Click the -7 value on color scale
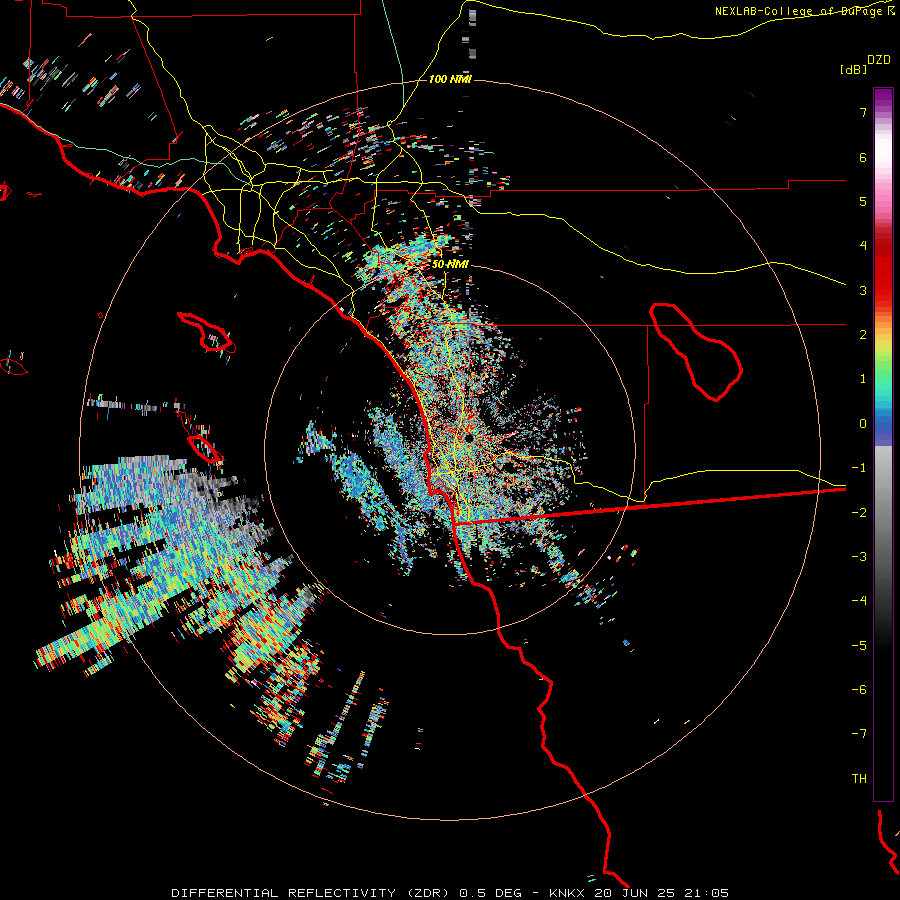 coord(859,734)
